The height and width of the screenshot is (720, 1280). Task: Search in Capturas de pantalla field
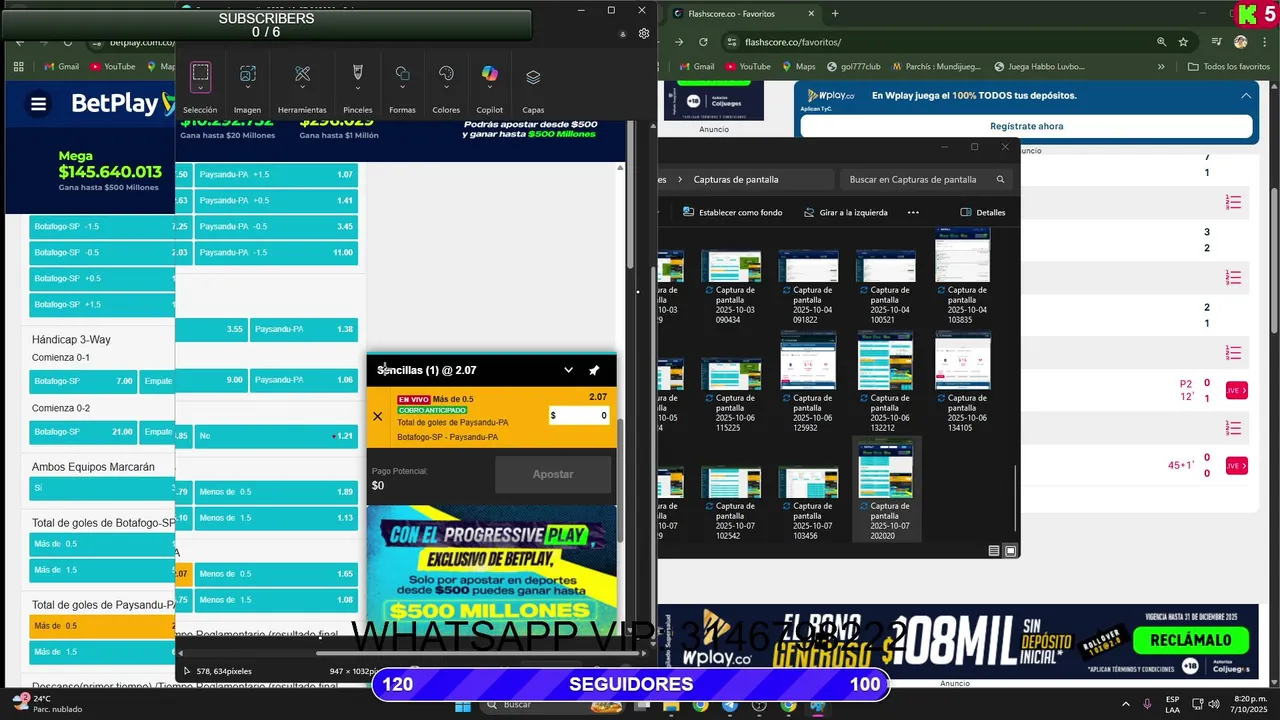point(925,179)
